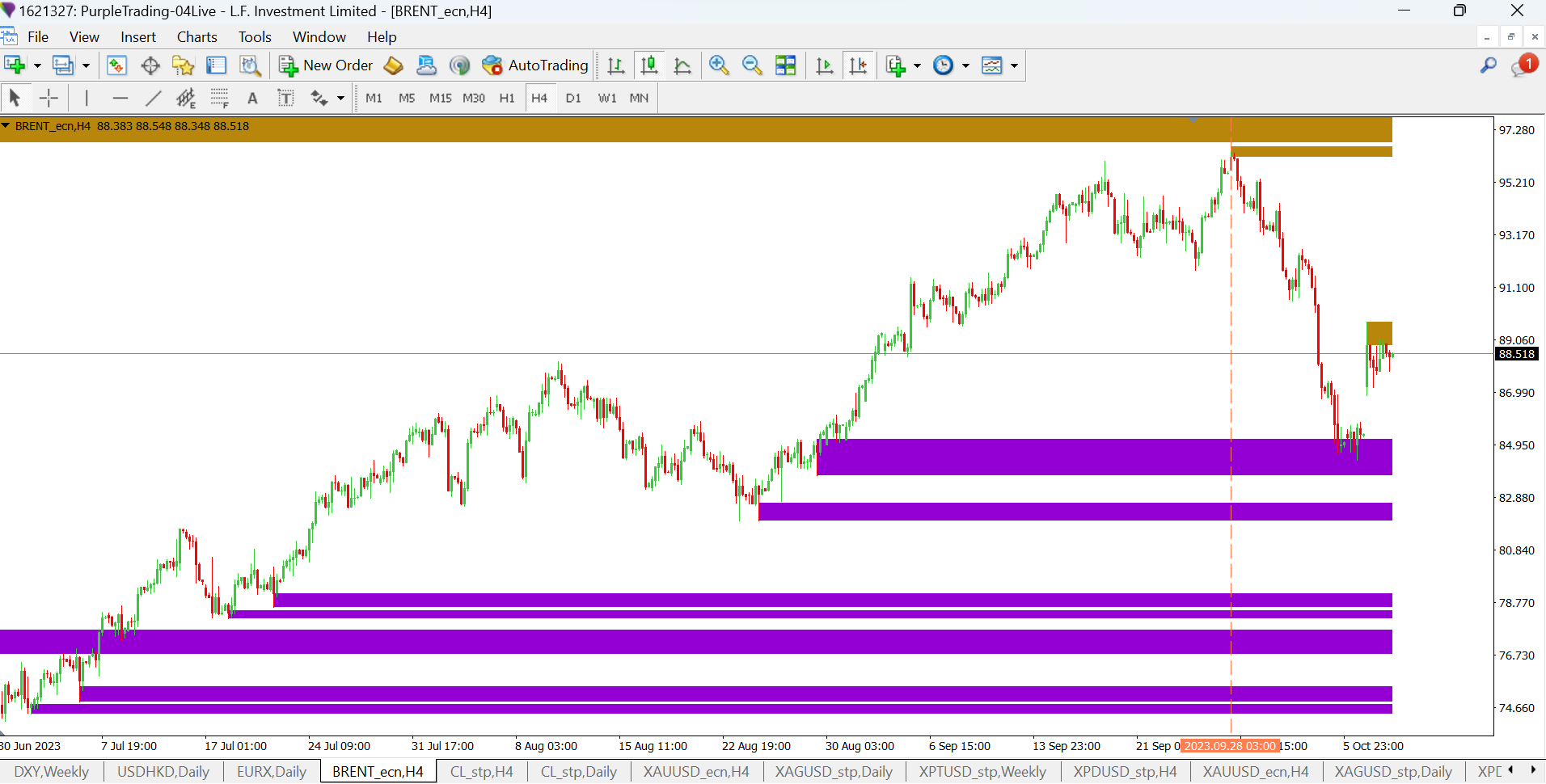
Task: Select the Crosshair tool
Action: (x=49, y=99)
